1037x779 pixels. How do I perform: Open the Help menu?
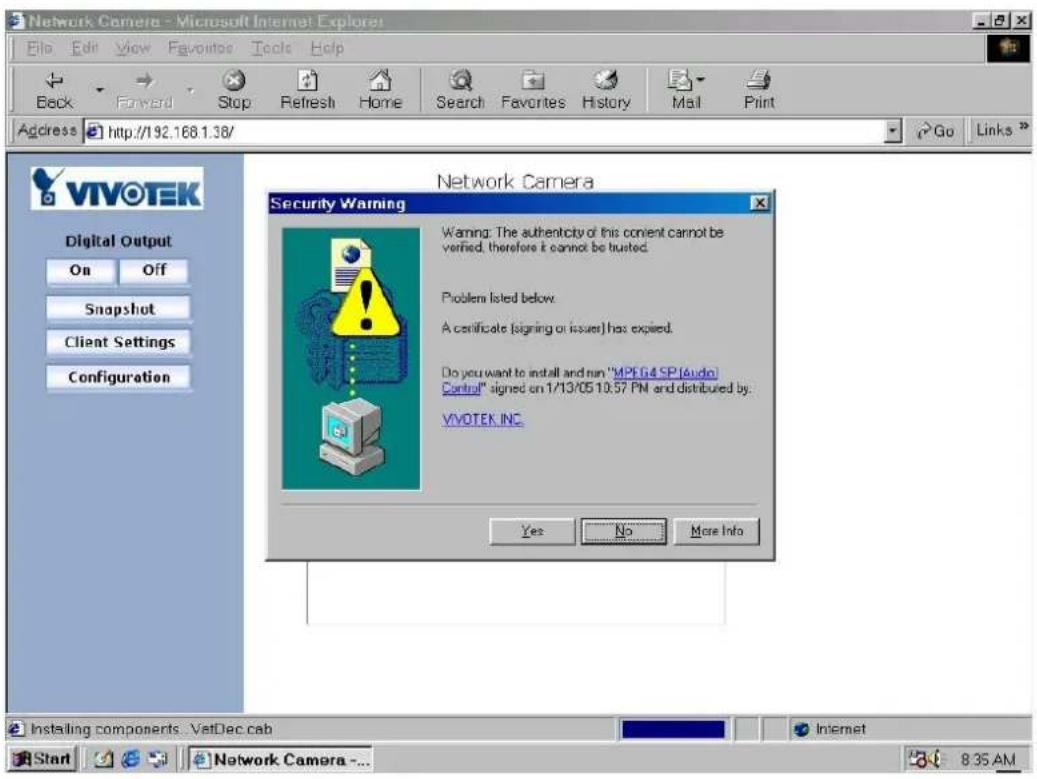[327, 48]
